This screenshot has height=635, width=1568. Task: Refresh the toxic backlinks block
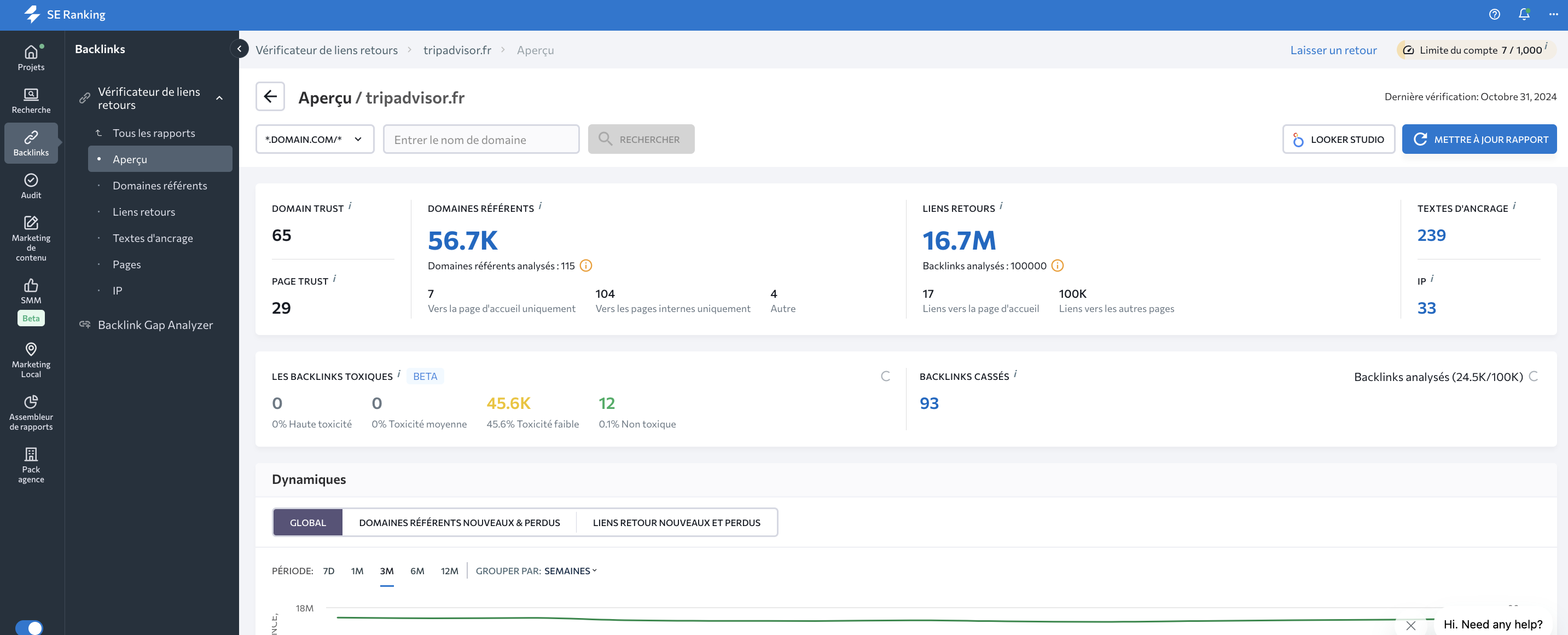click(886, 376)
